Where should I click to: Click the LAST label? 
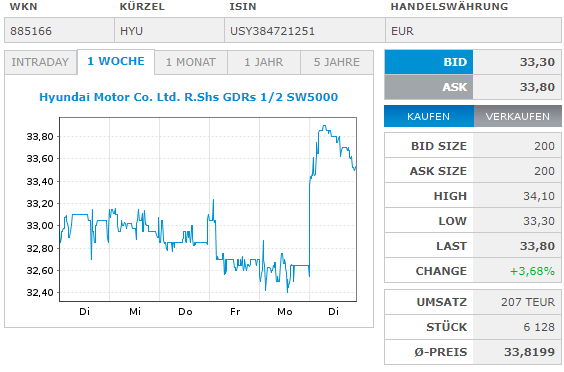pyautogui.click(x=451, y=246)
